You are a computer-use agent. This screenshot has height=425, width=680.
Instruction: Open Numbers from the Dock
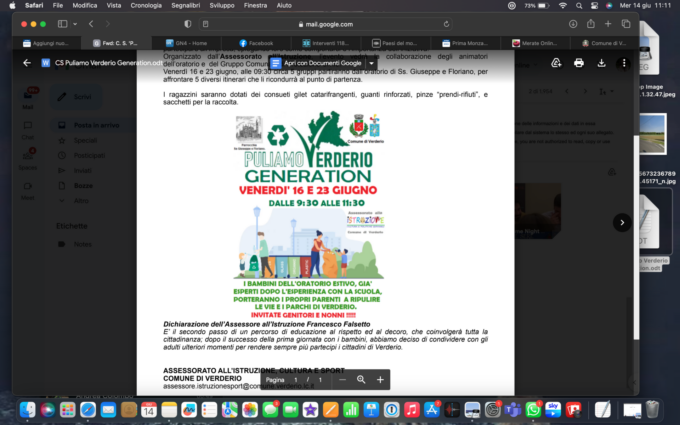tap(351, 409)
